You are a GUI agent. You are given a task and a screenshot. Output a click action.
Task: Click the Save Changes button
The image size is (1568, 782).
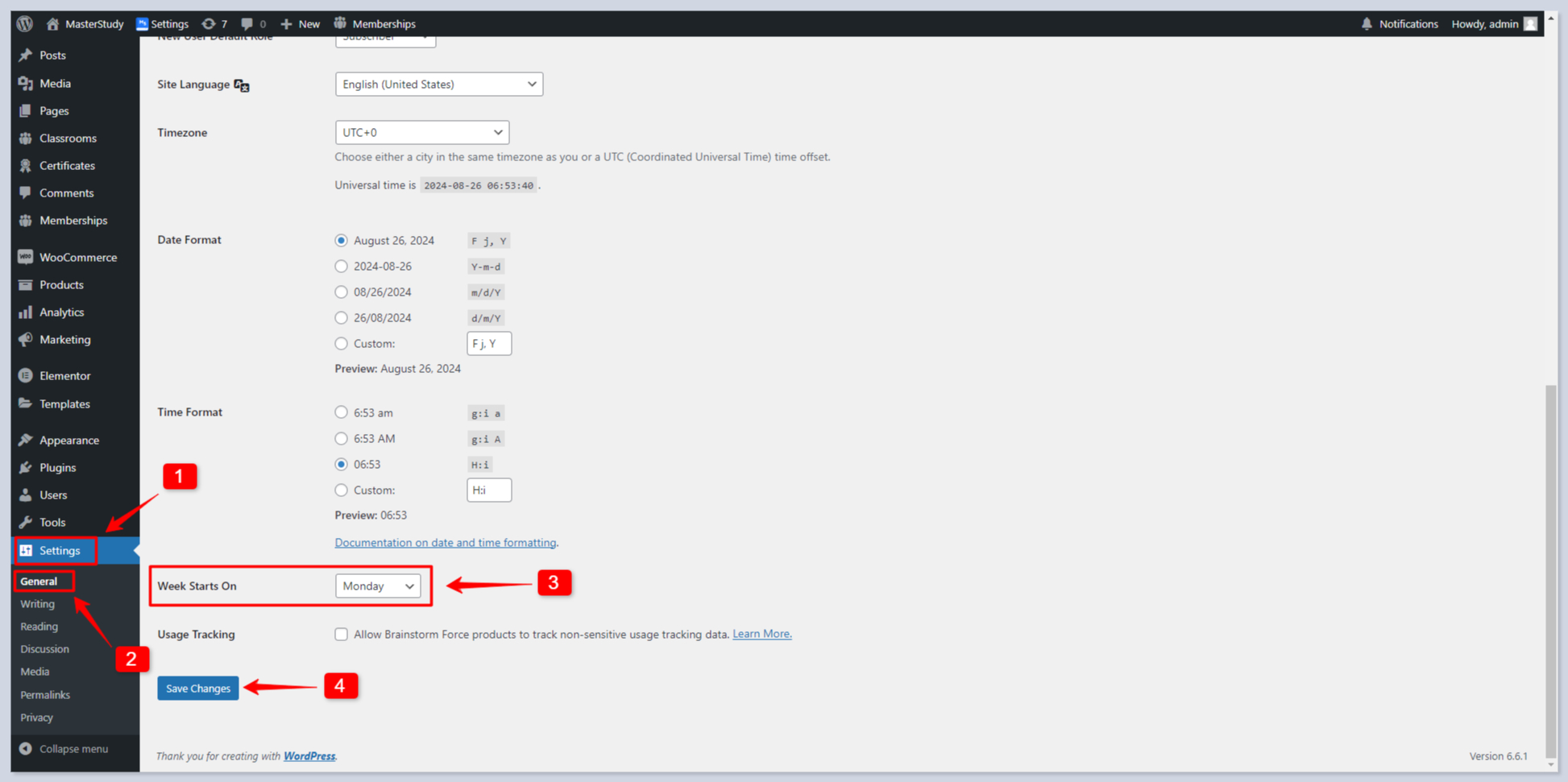tap(197, 688)
